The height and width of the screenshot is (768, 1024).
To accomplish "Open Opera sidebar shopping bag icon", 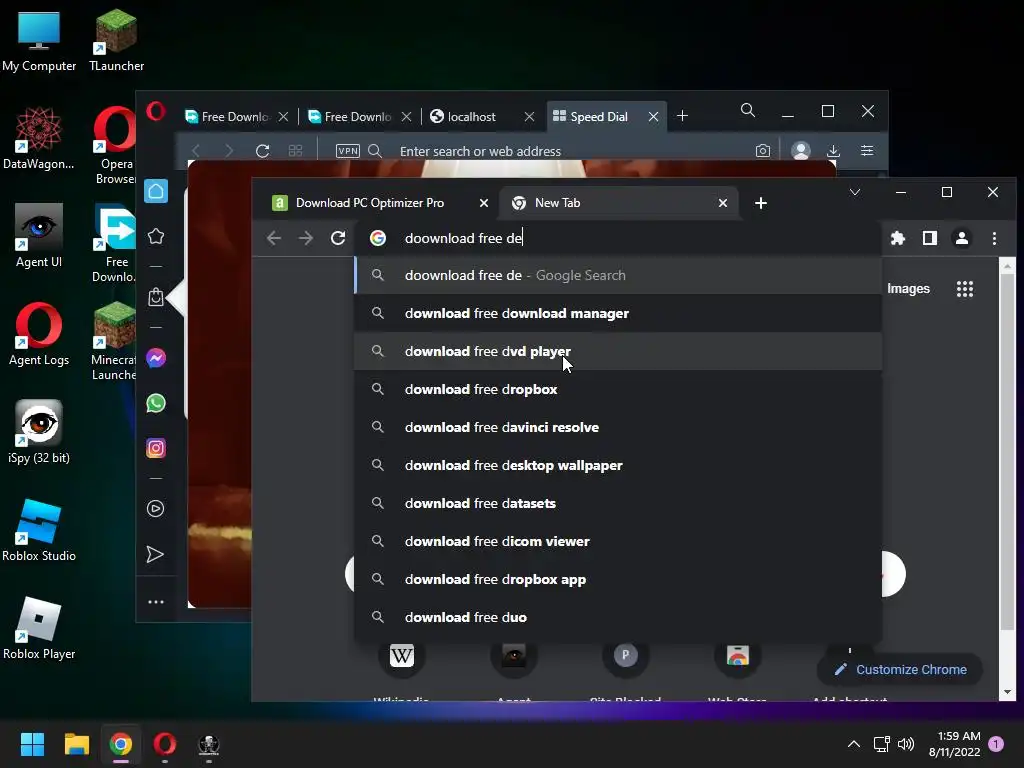I will [x=155, y=297].
